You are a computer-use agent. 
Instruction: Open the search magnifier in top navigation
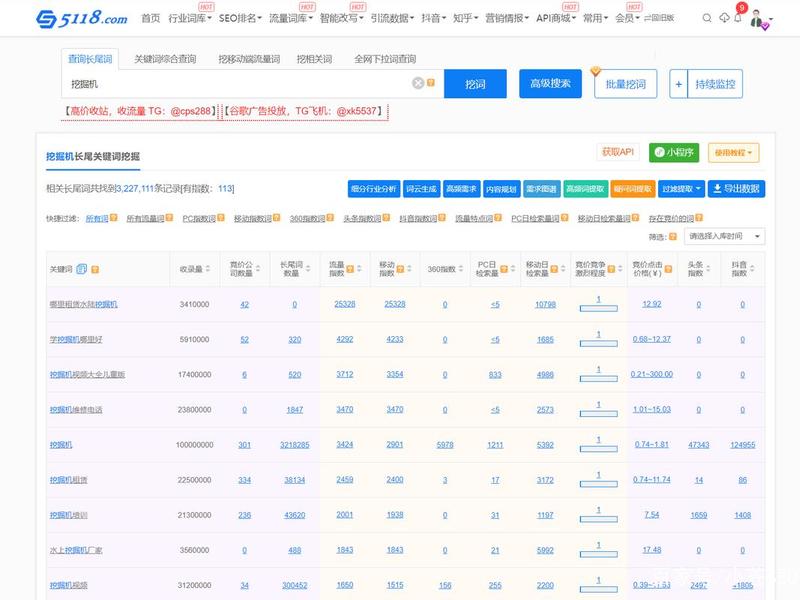pos(707,18)
